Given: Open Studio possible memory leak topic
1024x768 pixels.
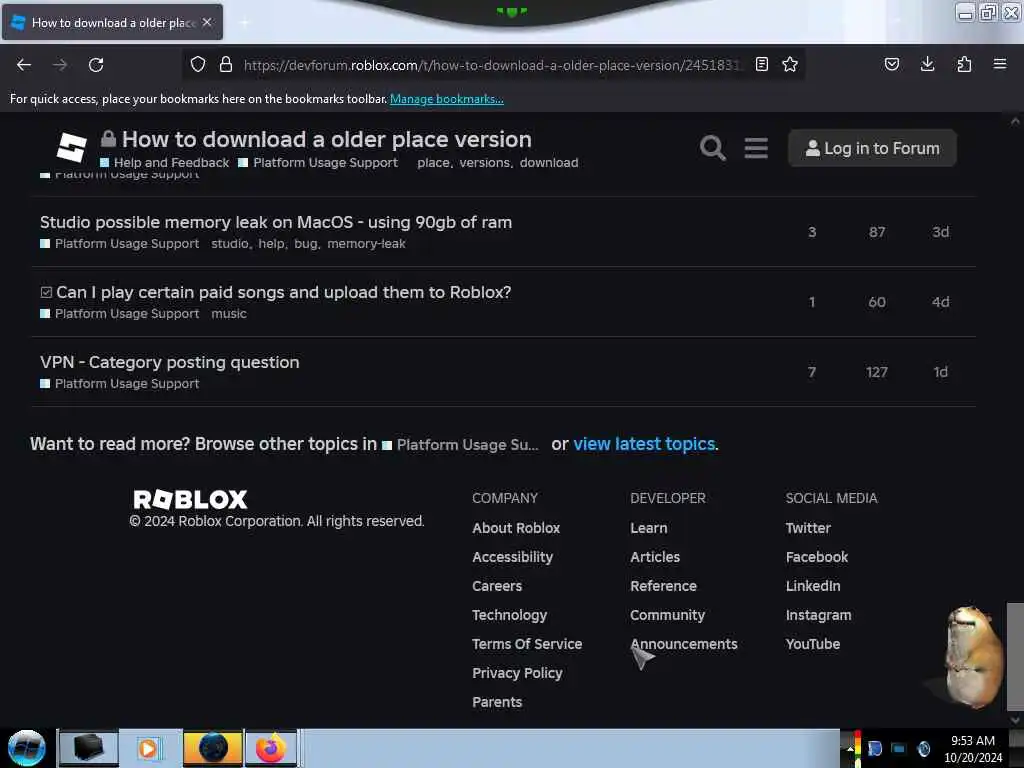Looking at the screenshot, I should pyautogui.click(x=276, y=222).
